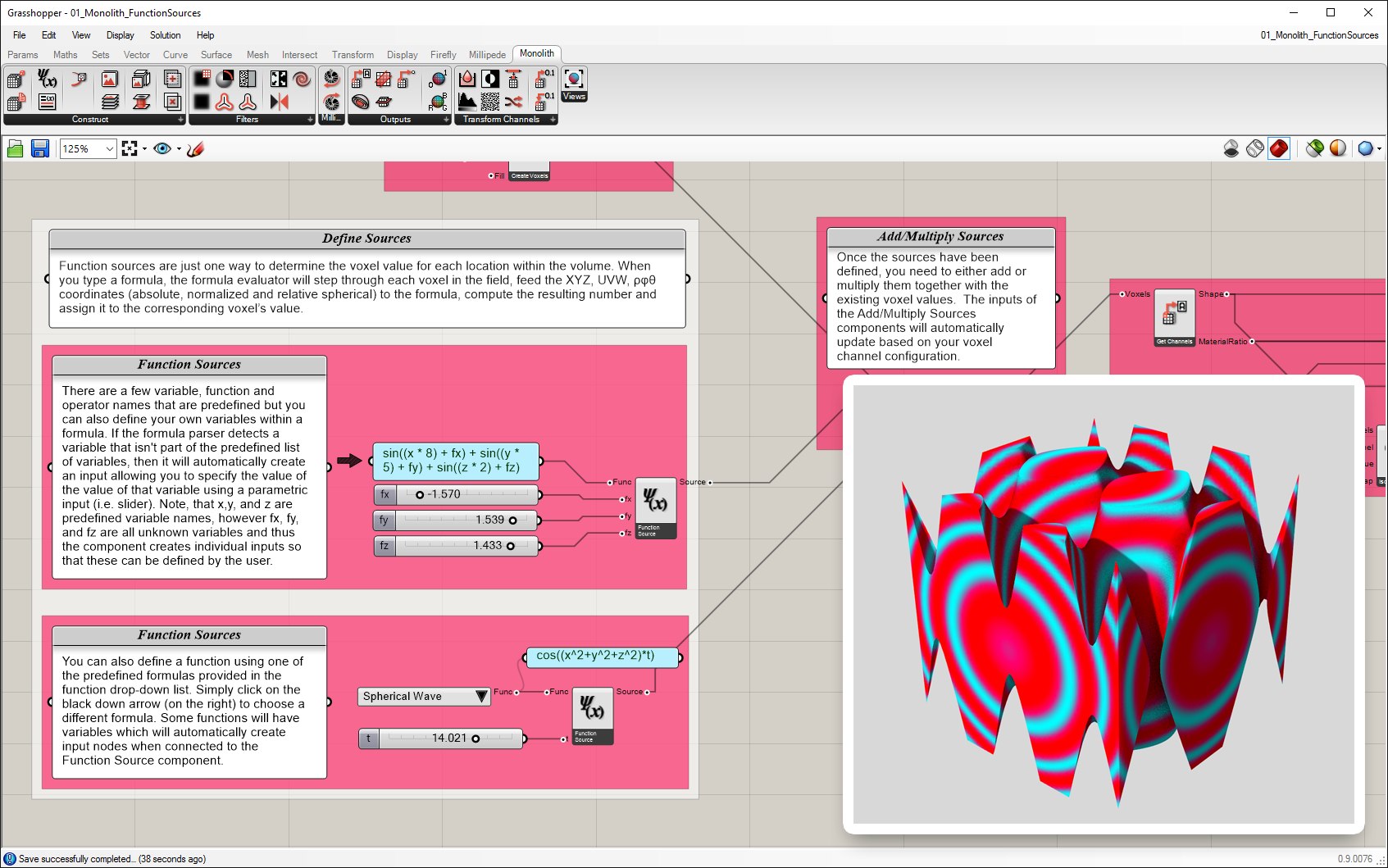Click the noise pattern channel icon

point(490,102)
